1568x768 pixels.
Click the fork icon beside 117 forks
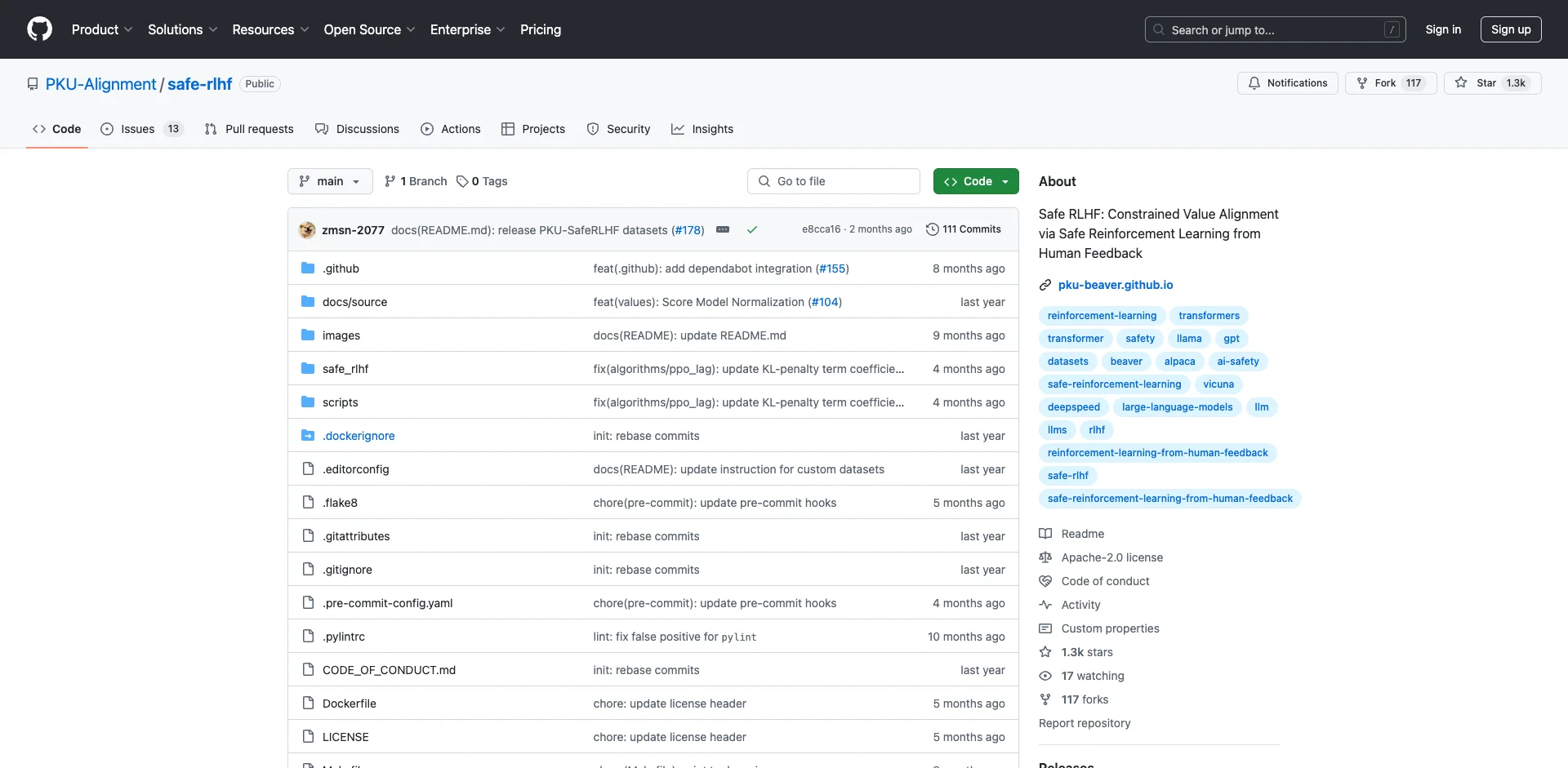pyautogui.click(x=1045, y=699)
